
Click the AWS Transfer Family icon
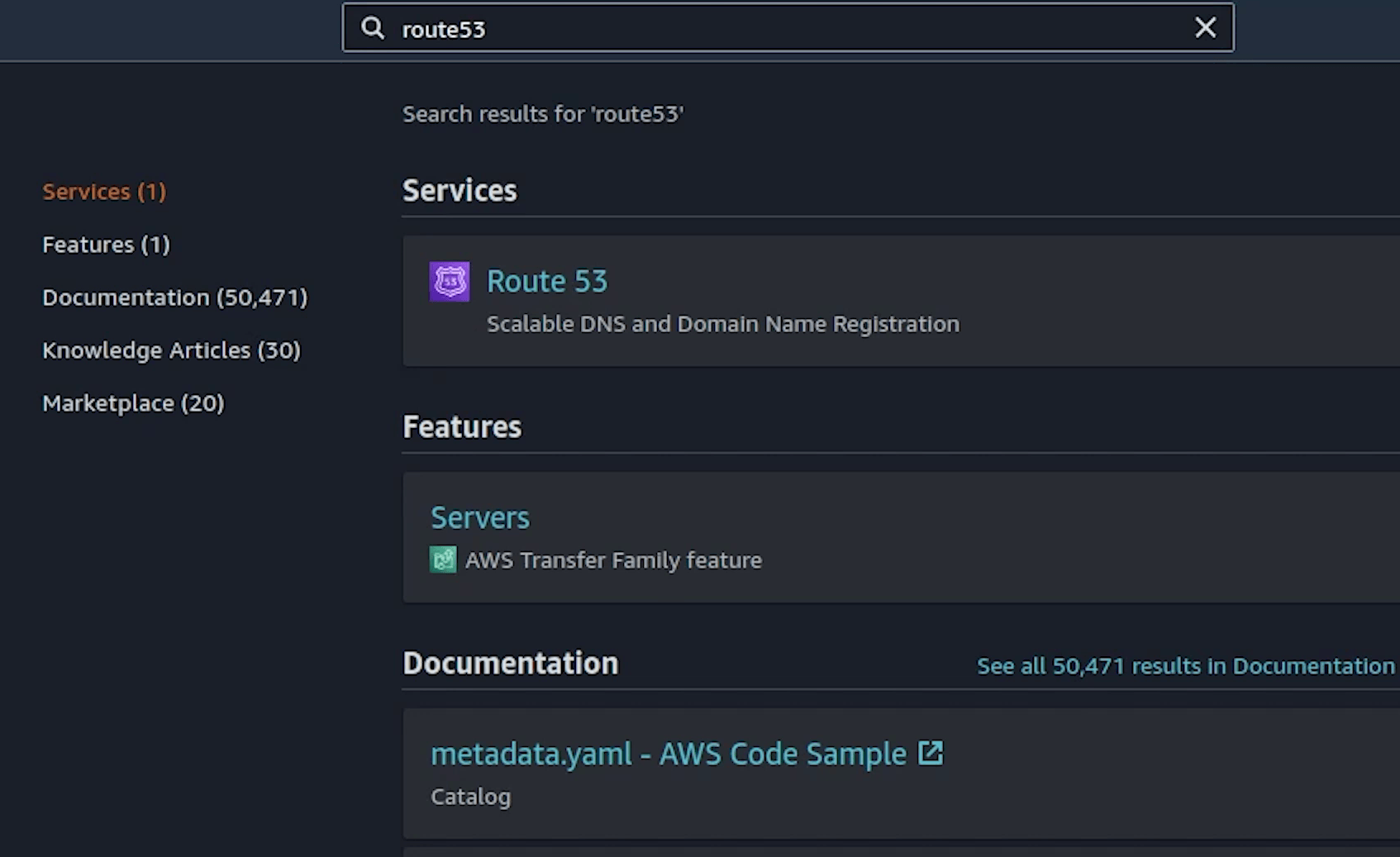443,559
